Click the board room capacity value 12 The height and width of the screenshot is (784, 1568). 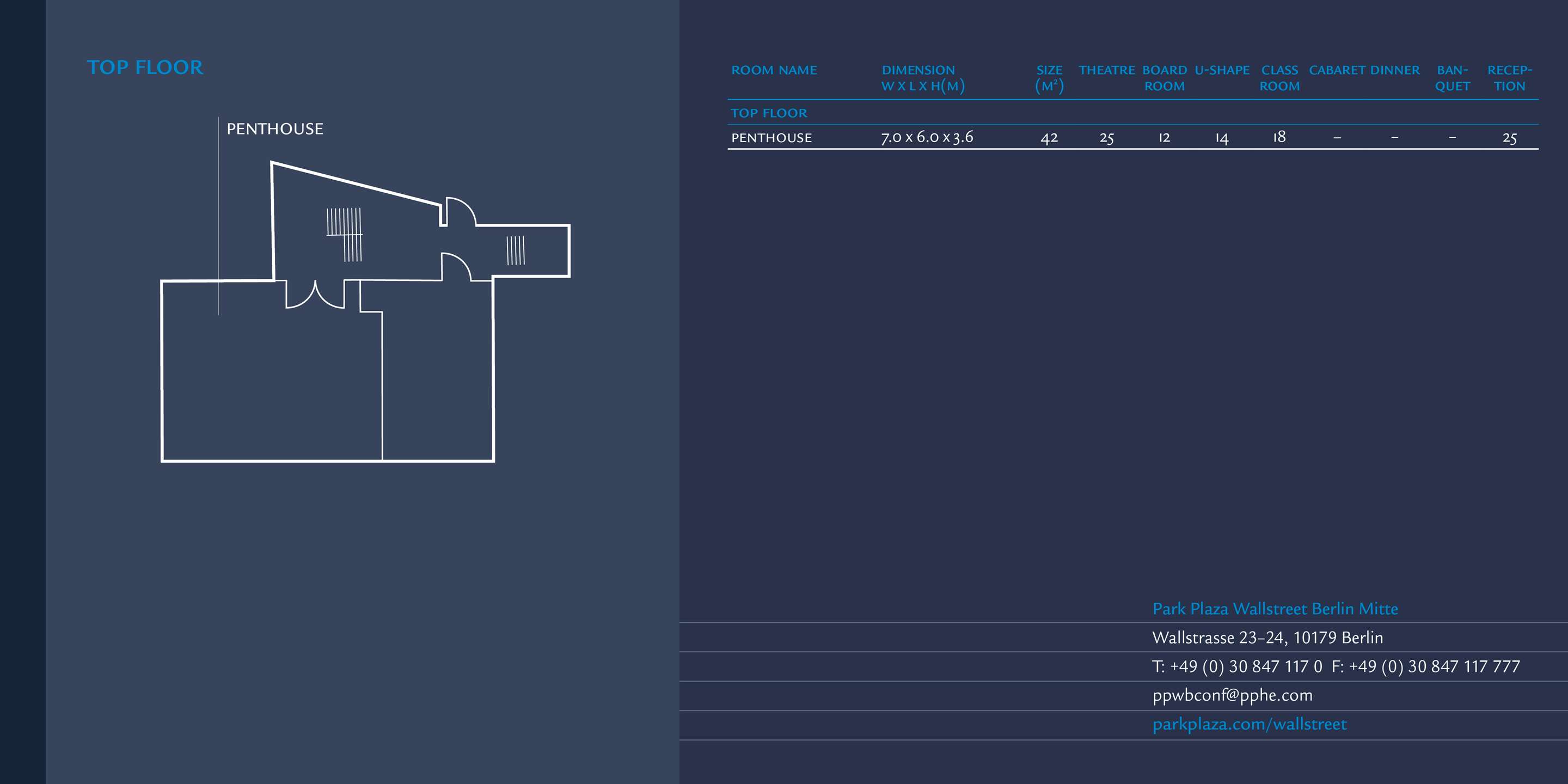click(x=1165, y=138)
